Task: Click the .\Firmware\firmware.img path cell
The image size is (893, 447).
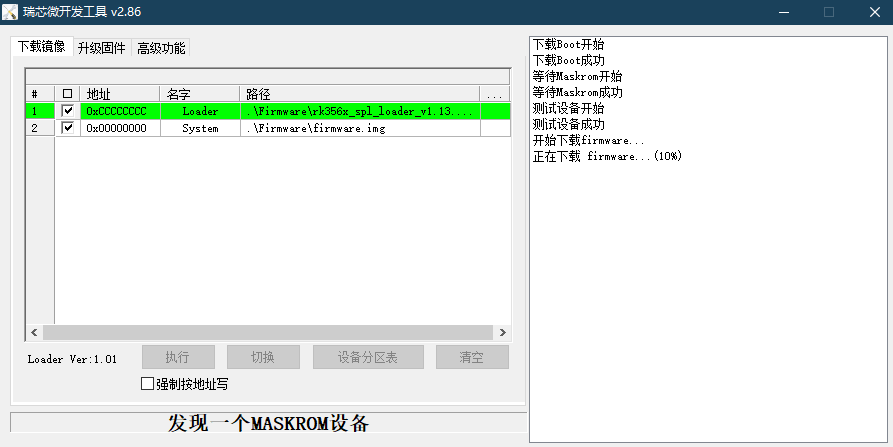Action: tap(360, 128)
